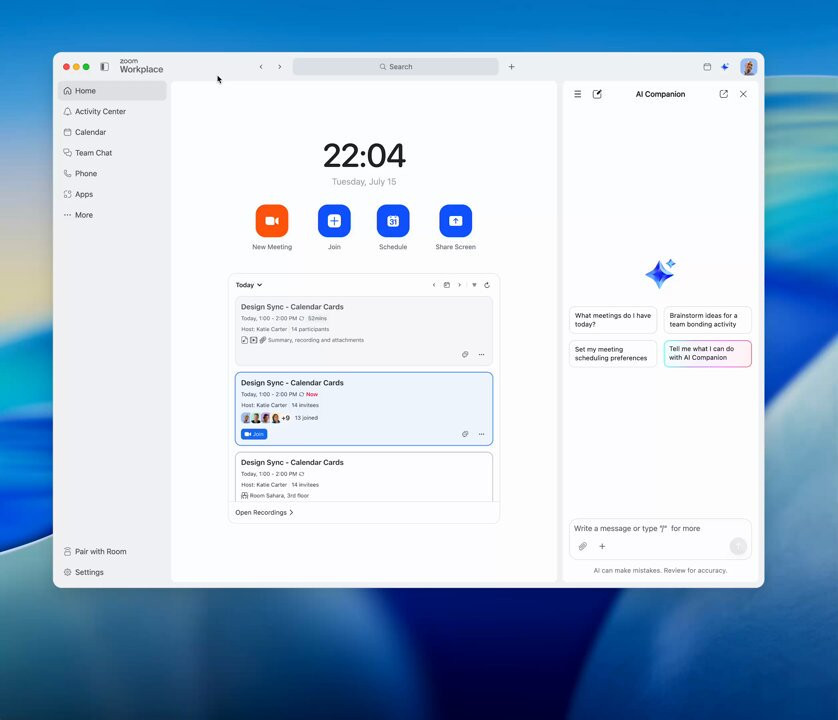Copy link on the Now meeting card
The height and width of the screenshot is (720, 838).
(465, 434)
